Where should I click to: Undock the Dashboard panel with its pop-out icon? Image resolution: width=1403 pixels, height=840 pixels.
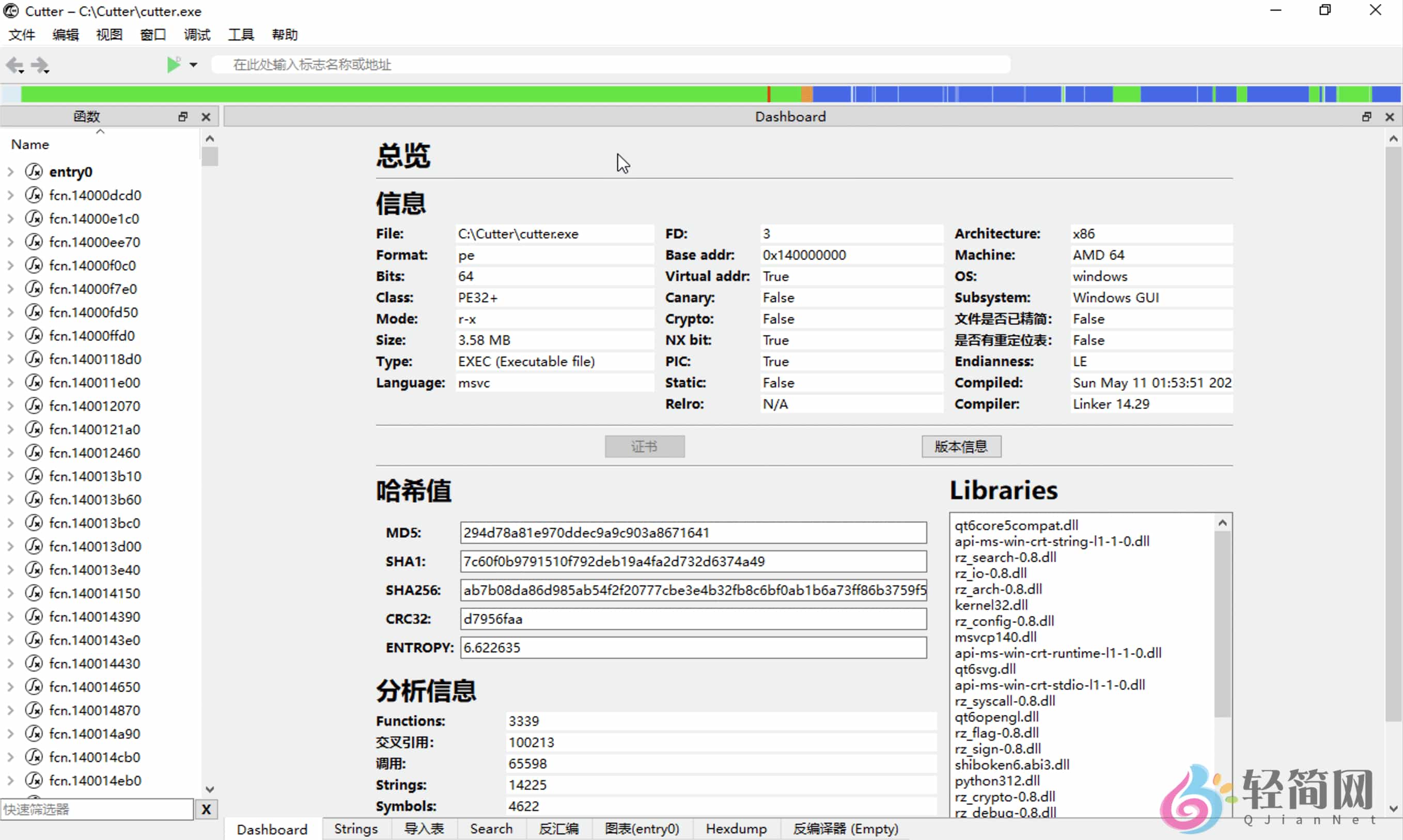coord(1366,117)
